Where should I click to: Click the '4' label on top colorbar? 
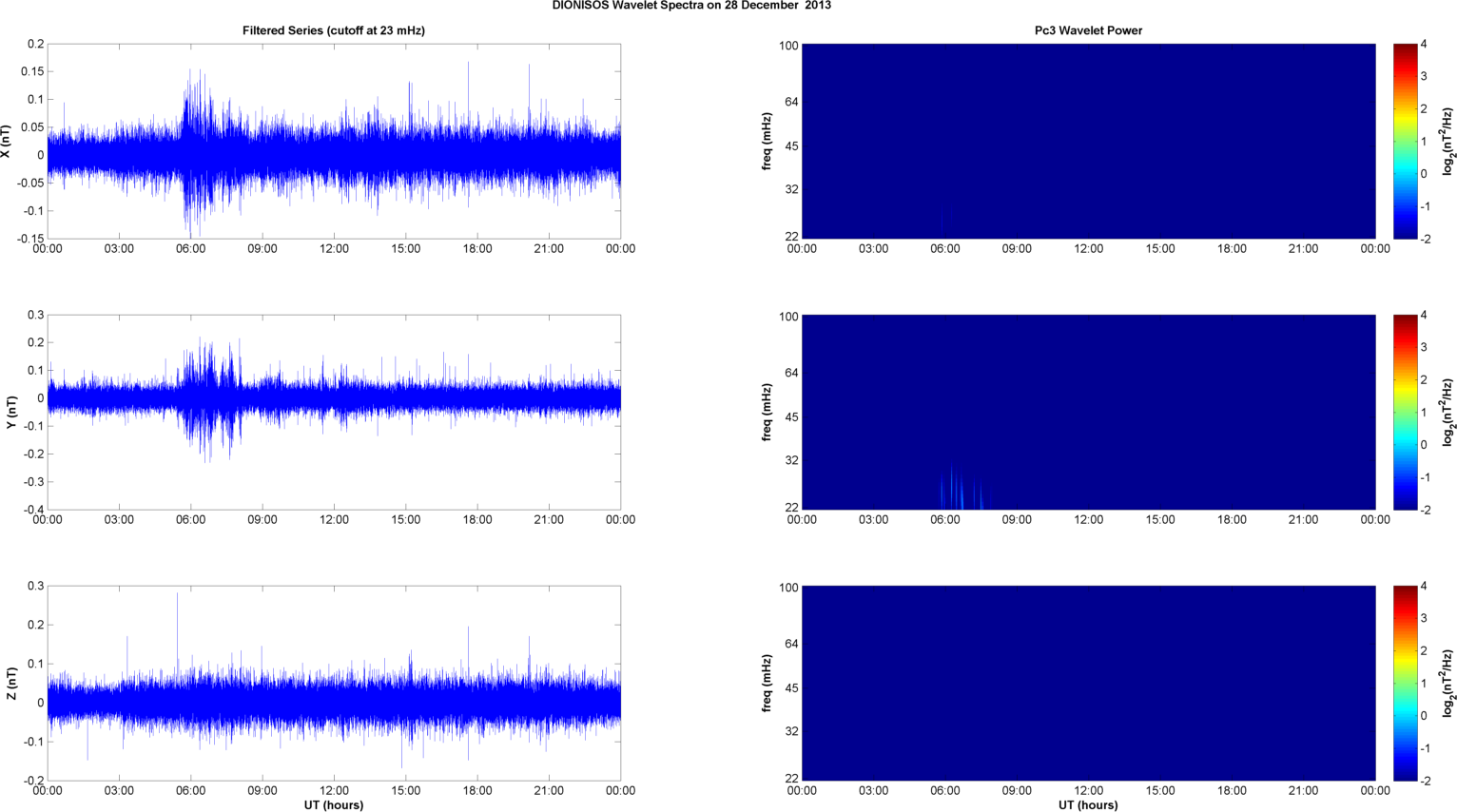pos(1424,44)
